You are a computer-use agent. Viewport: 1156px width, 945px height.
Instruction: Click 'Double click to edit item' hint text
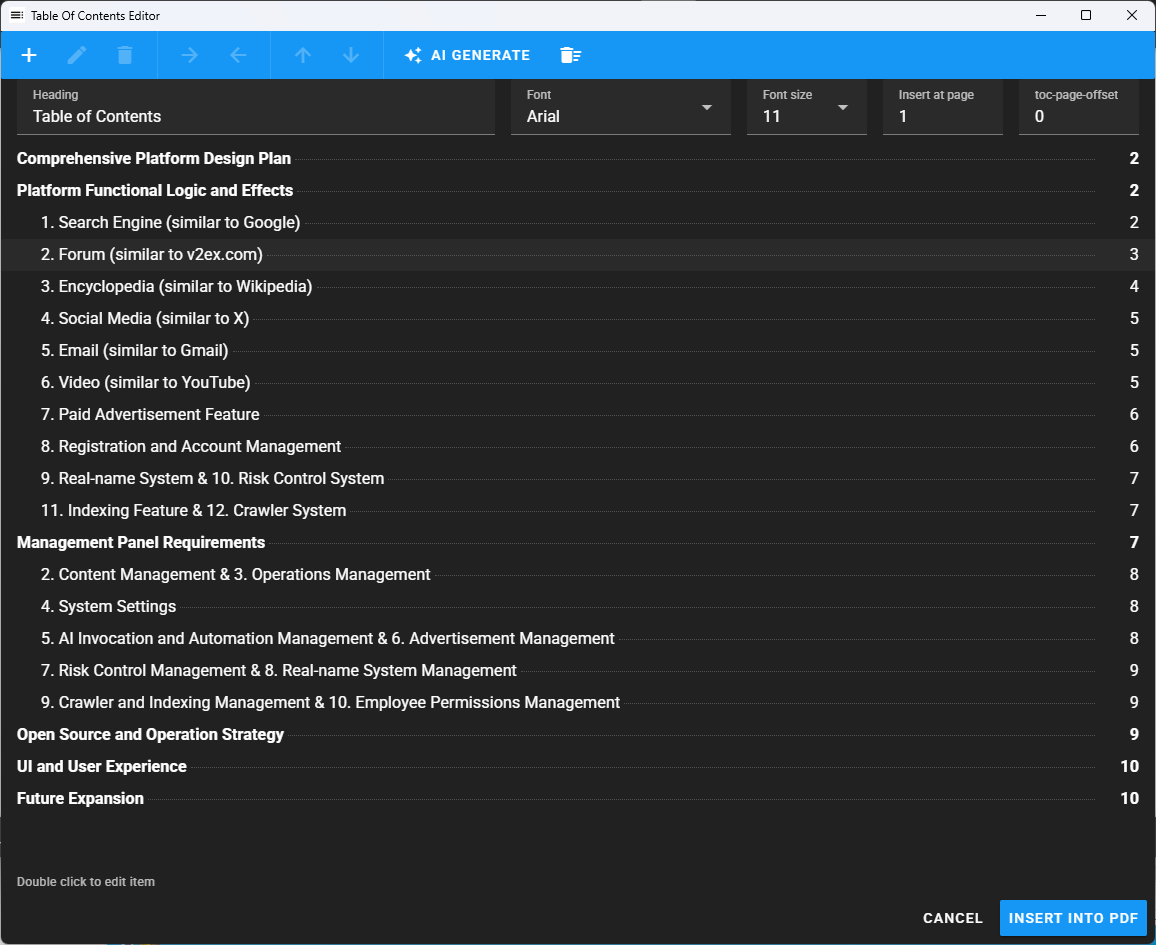coord(86,882)
